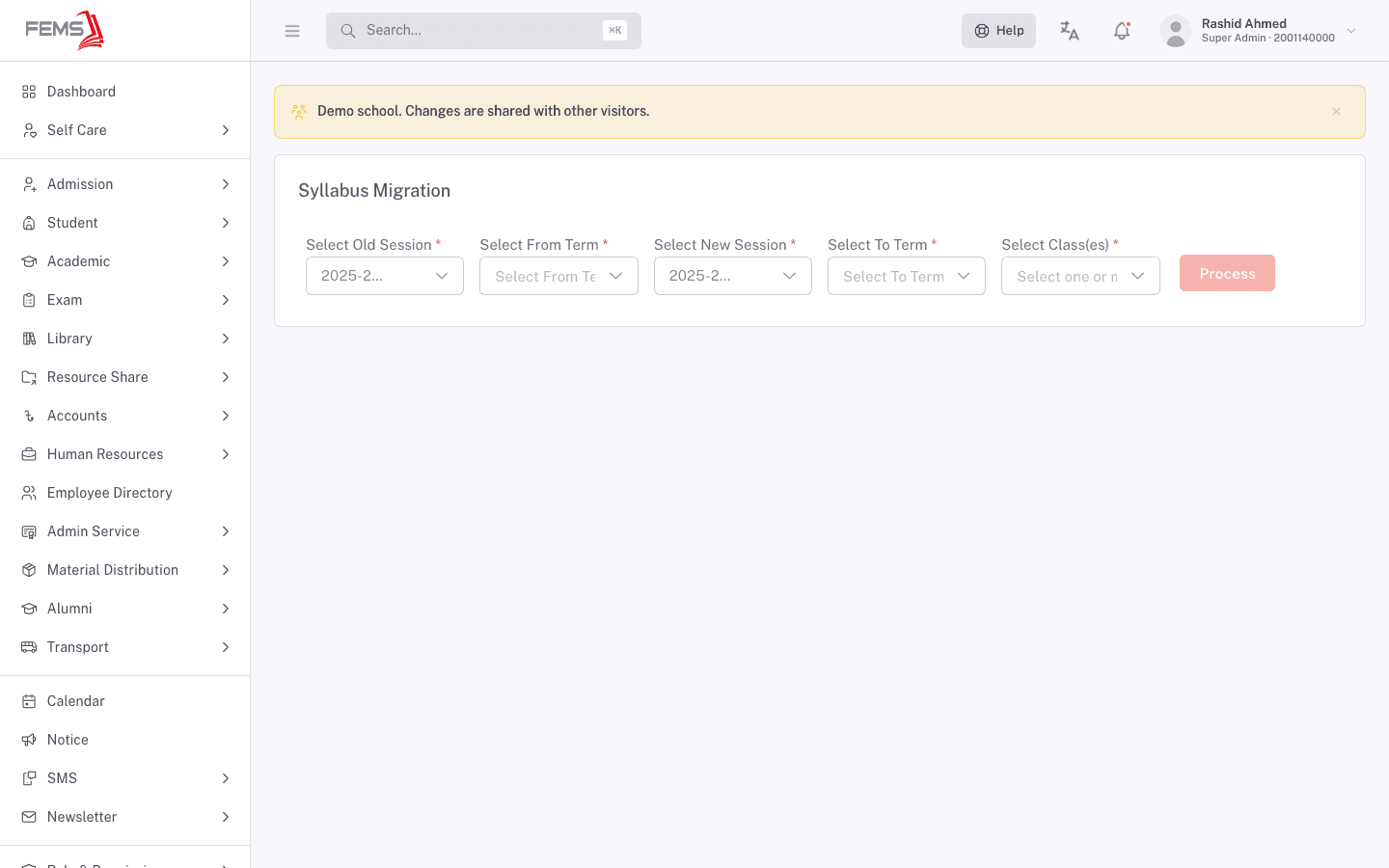Image resolution: width=1389 pixels, height=868 pixels.
Task: Expand the Academic menu chevron
Action: tap(226, 261)
